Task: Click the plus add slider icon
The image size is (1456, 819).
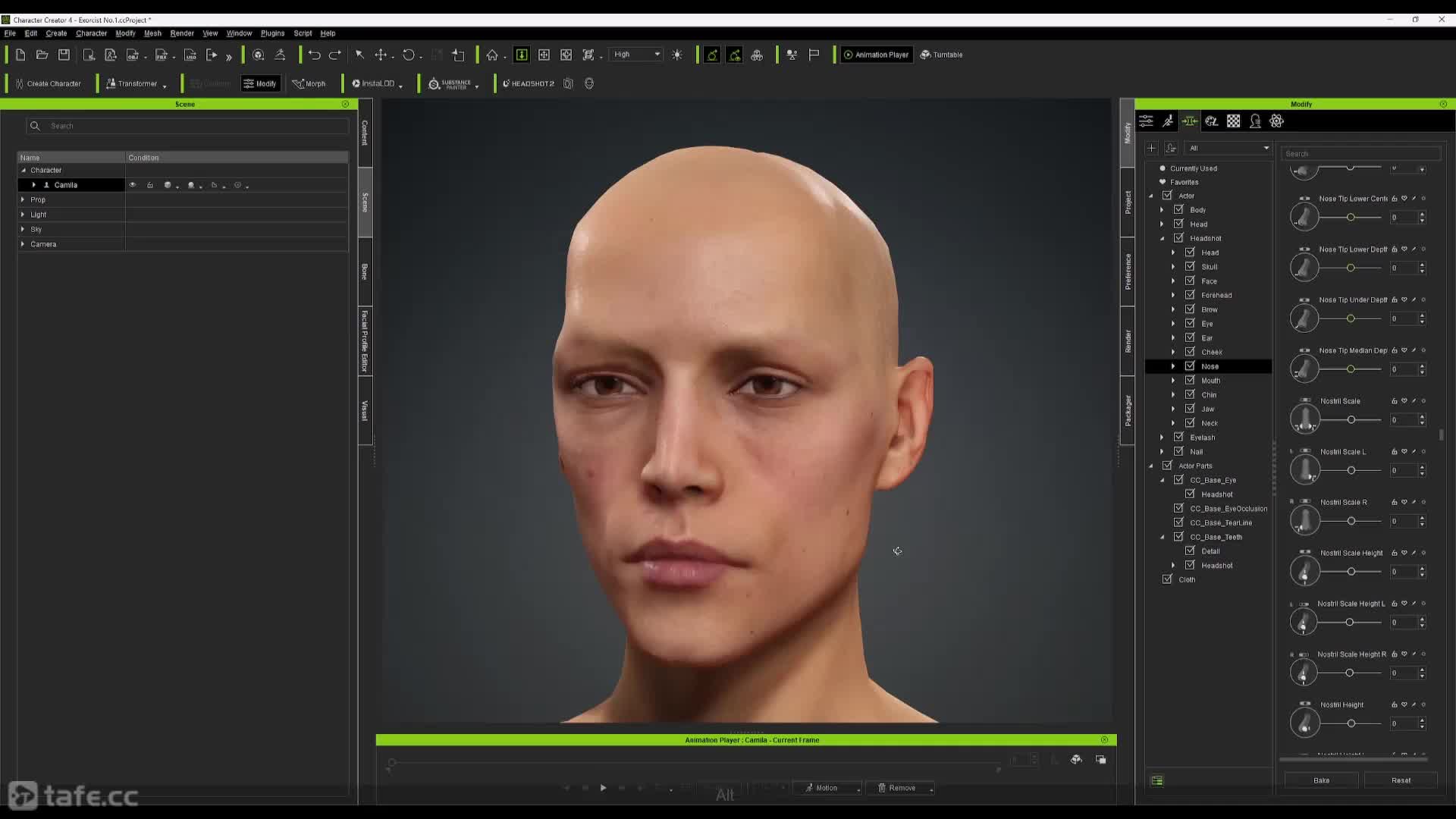Action: 1151,148
